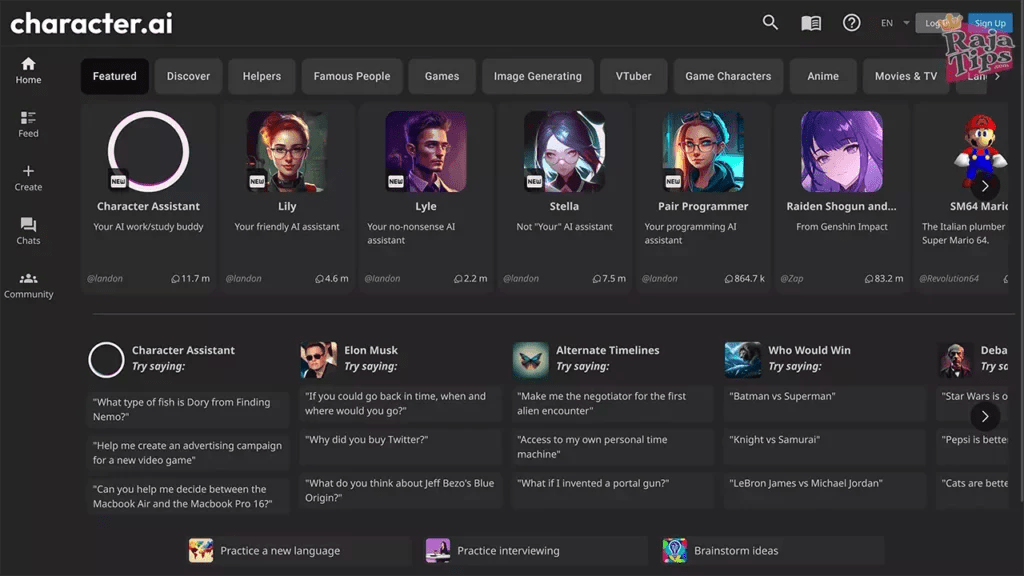Click Raiden Shogun 83.2 m chat count
The image size is (1024, 576).
tap(884, 278)
